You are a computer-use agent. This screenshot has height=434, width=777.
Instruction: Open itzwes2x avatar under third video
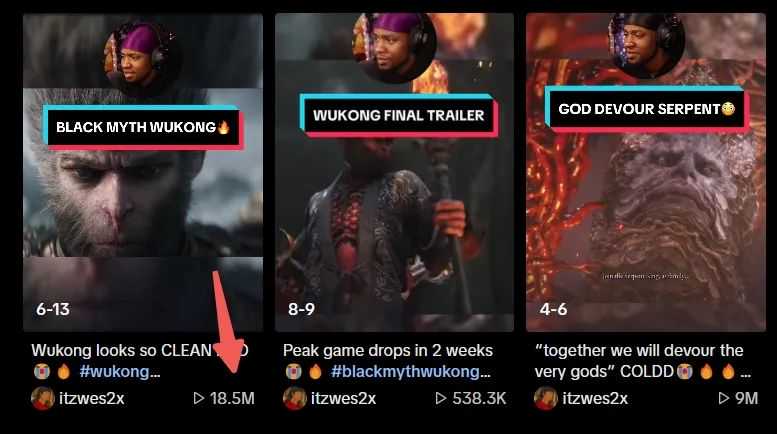click(546, 398)
